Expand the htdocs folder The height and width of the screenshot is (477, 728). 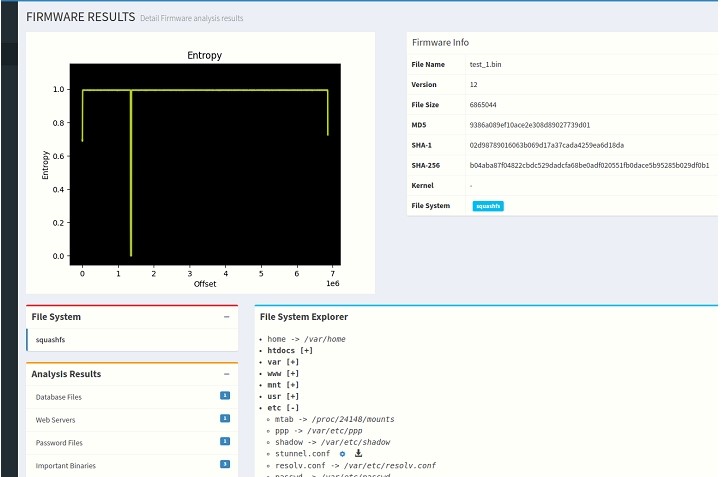[290, 351]
